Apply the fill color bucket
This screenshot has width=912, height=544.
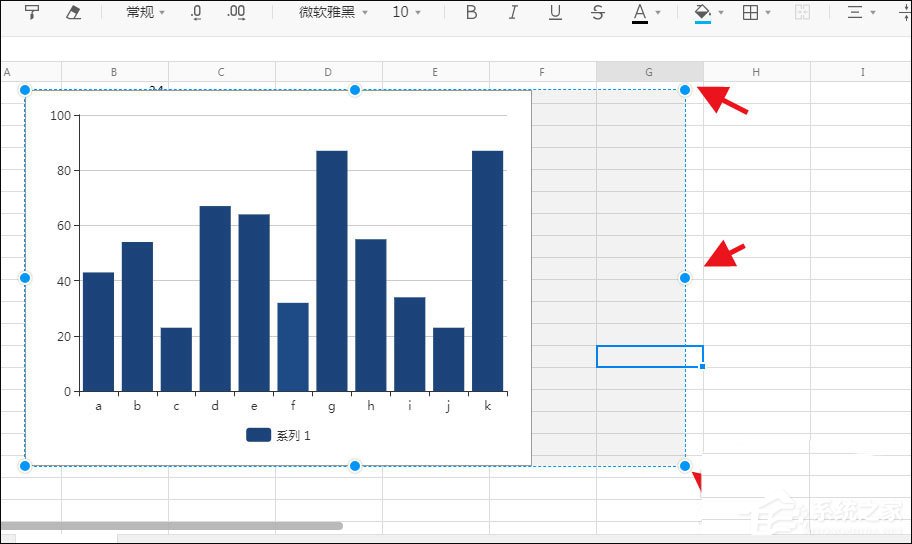pos(703,13)
